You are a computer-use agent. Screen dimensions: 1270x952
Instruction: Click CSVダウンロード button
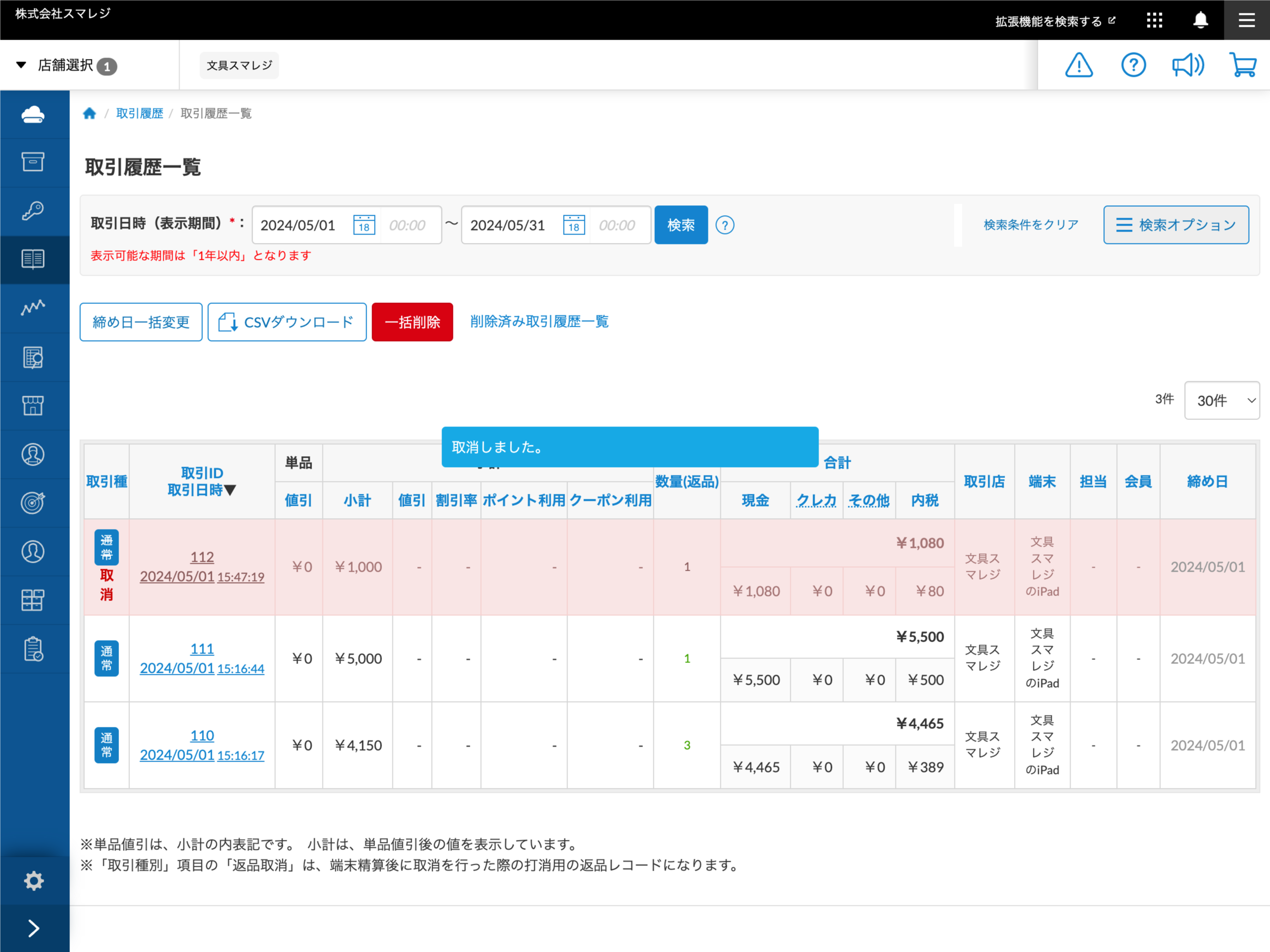287,322
